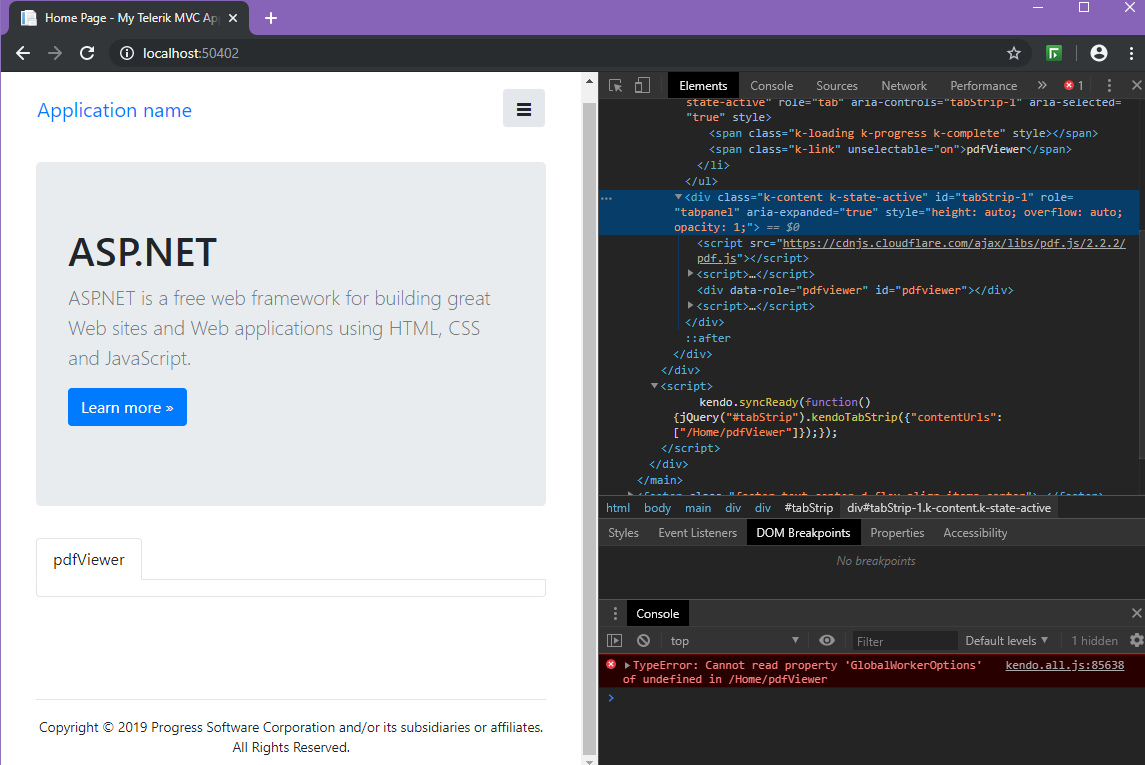Screen dimensions: 1145x765
Task: Click the ellipsis beside the selected node
Action: click(606, 198)
